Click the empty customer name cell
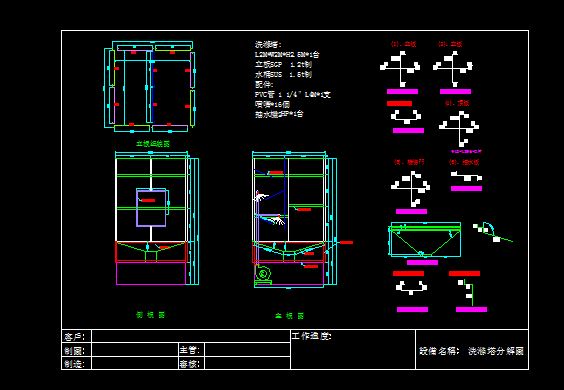The width and height of the screenshot is (564, 390). tap(191, 336)
